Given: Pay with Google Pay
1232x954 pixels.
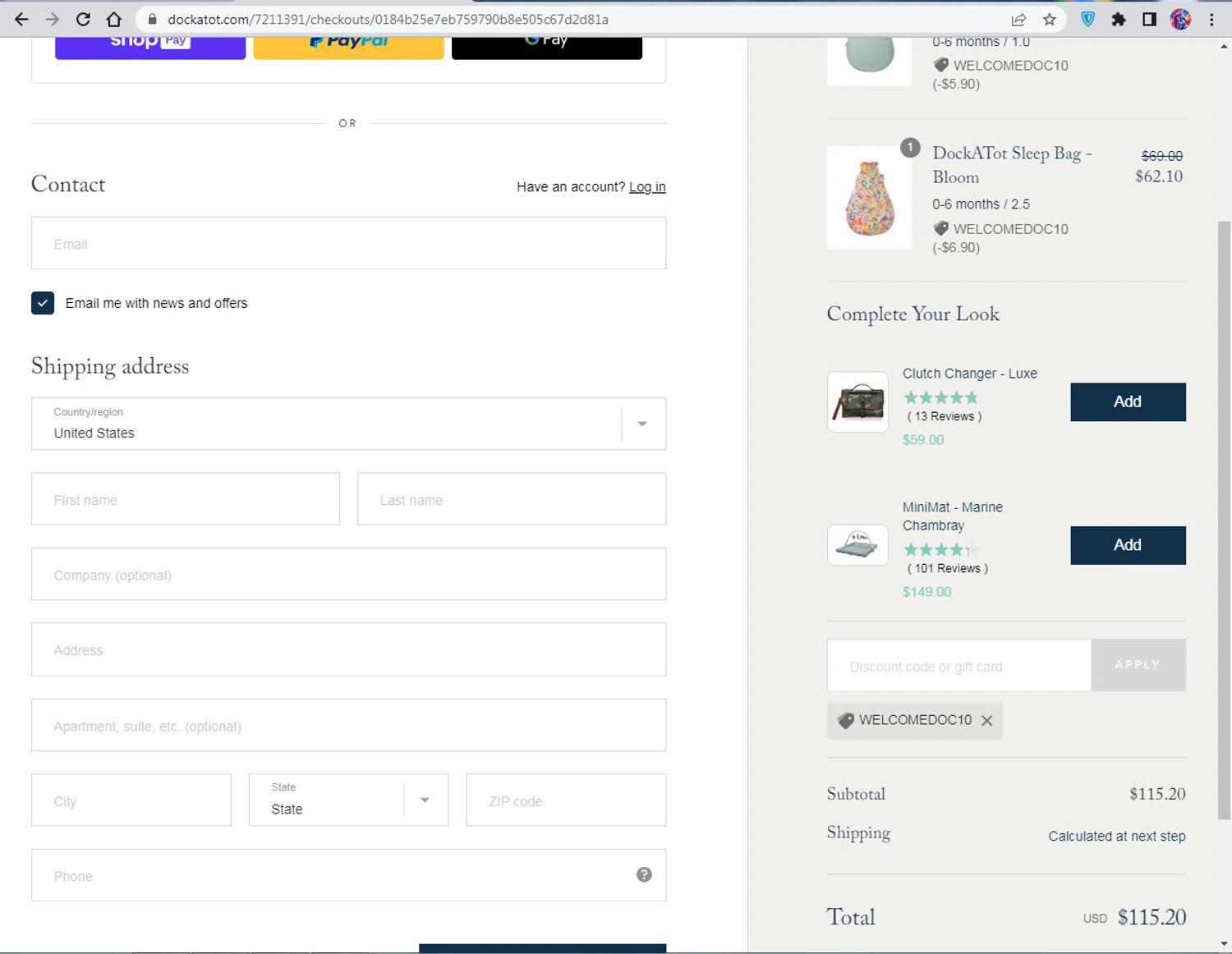Looking at the screenshot, I should 547,48.
